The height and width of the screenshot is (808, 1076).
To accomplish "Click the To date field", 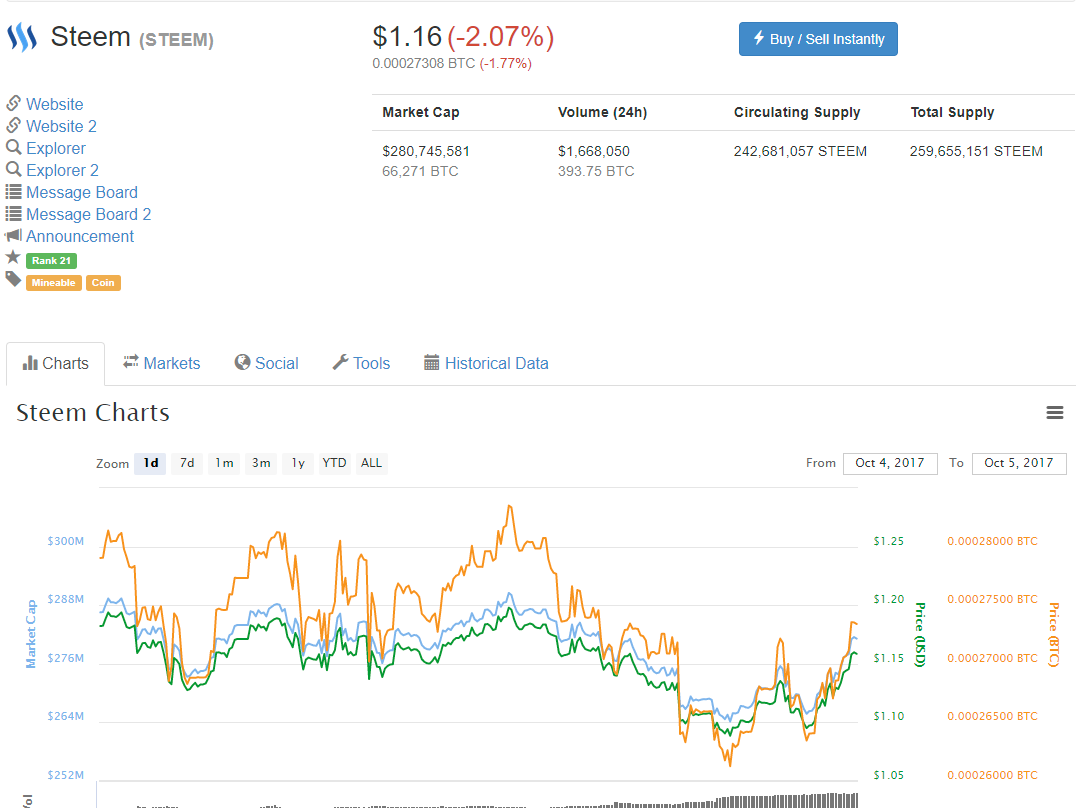I will pyautogui.click(x=1018, y=463).
